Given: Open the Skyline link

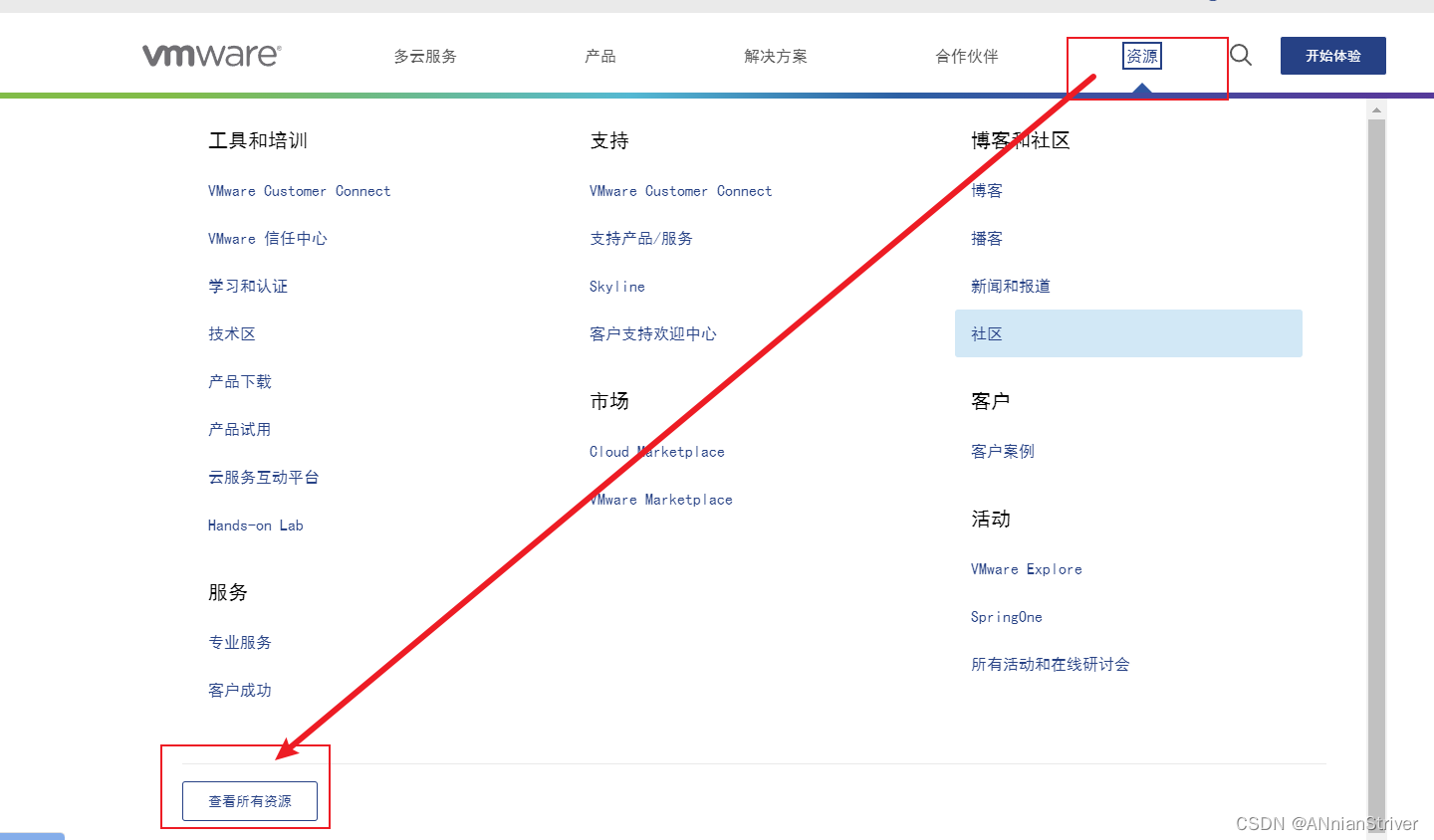Looking at the screenshot, I should coord(617,287).
